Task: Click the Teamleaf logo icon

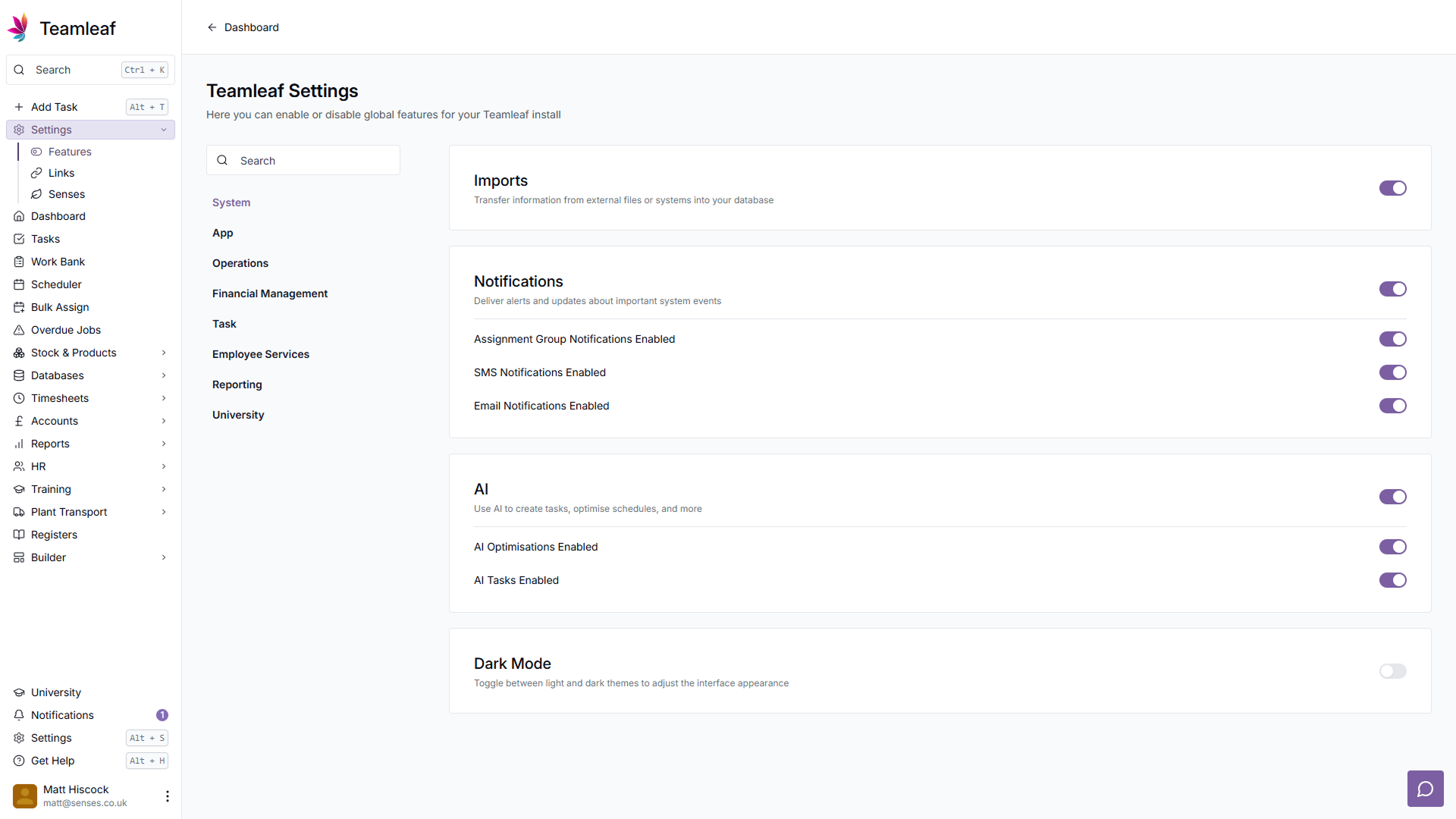Action: click(18, 28)
